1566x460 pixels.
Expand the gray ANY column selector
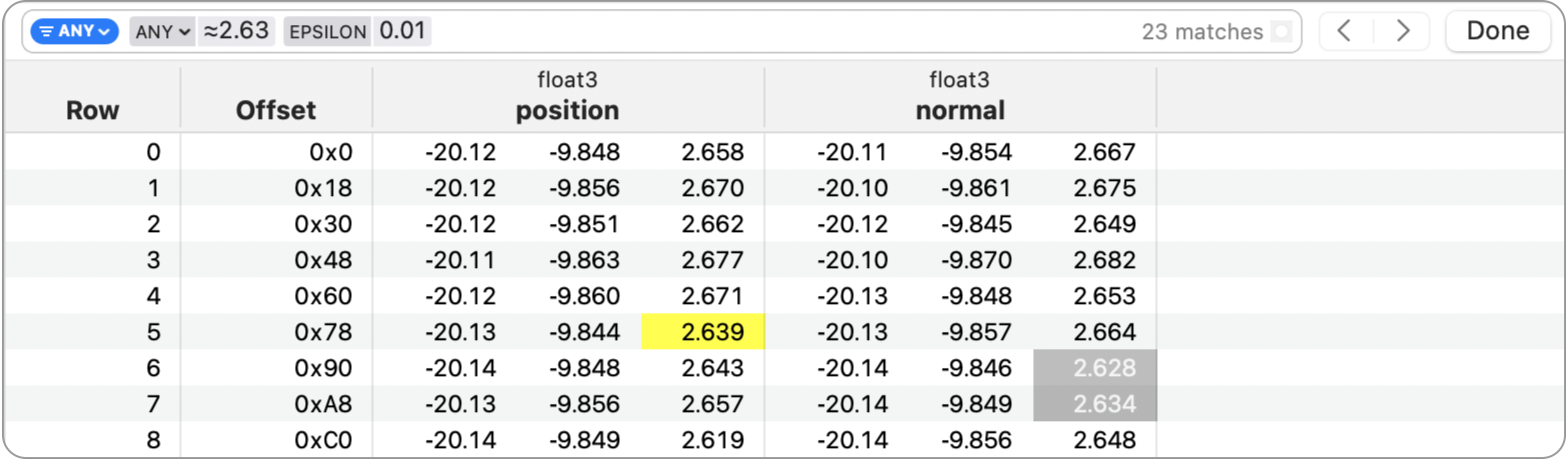pos(162,31)
